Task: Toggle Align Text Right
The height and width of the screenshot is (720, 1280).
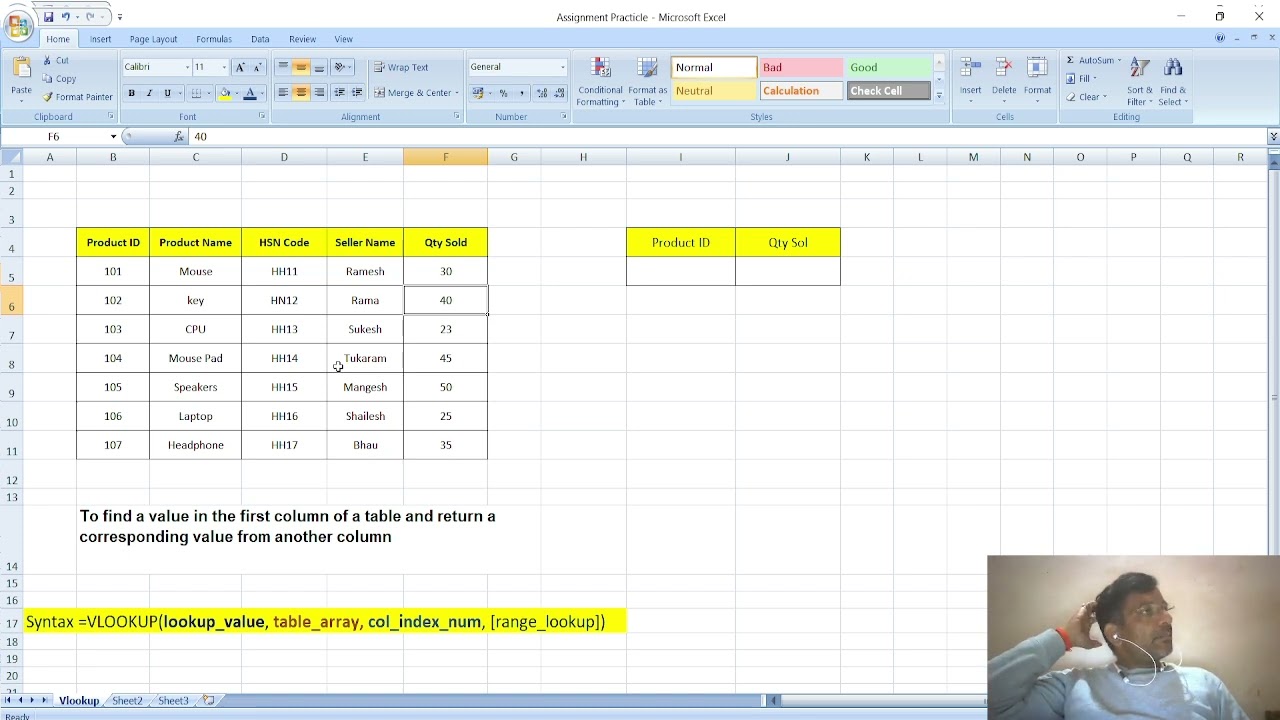Action: (319, 93)
